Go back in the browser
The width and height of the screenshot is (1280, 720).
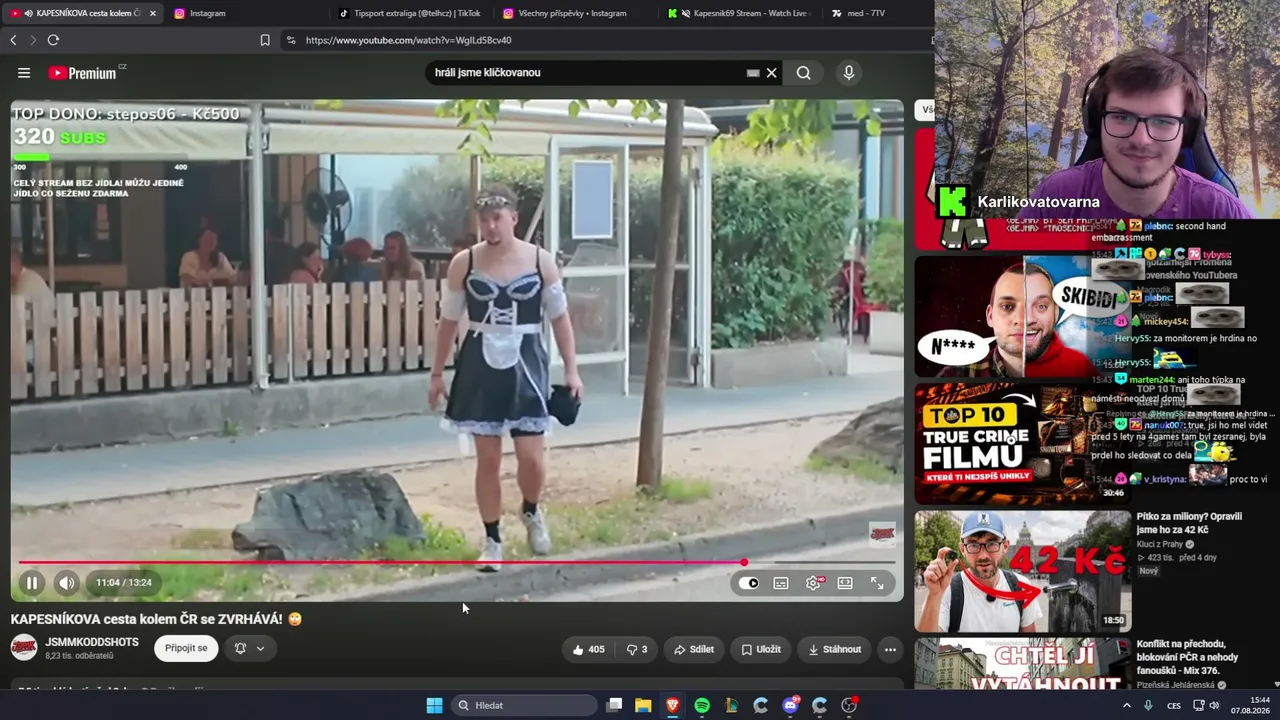tap(13, 40)
